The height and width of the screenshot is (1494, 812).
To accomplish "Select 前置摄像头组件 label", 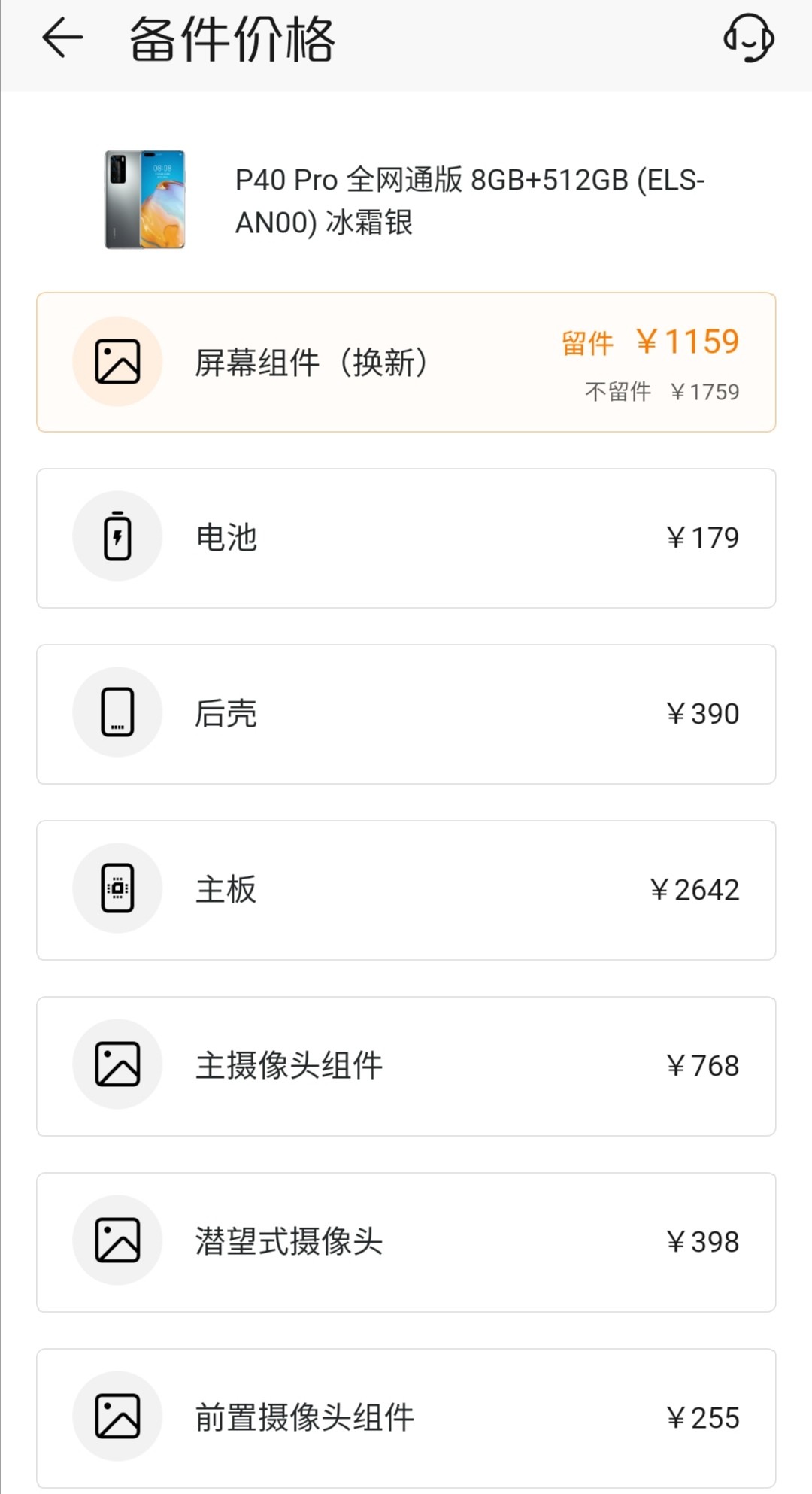I will click(x=304, y=1418).
